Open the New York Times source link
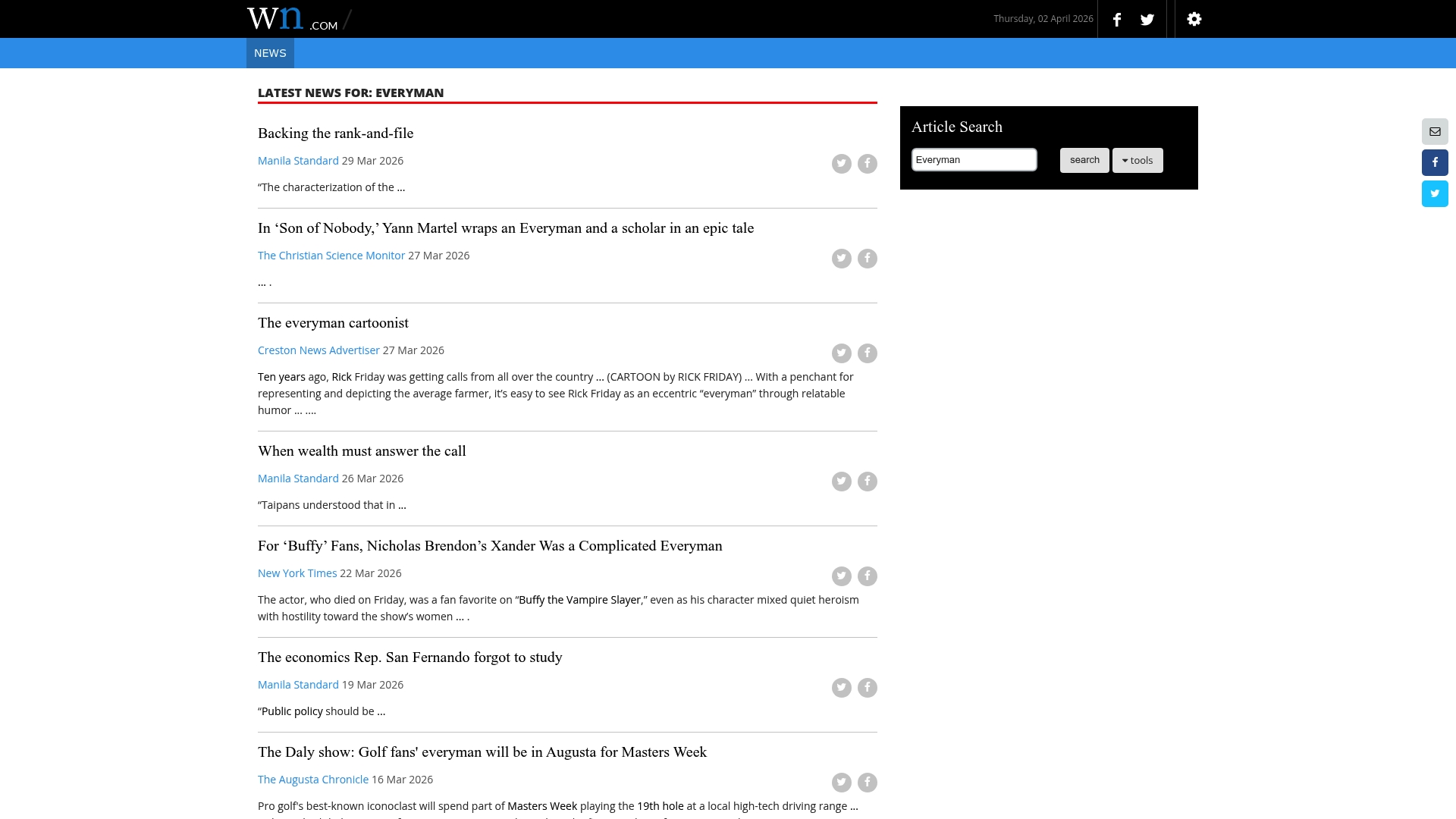Screen dimensions: 1456x819 point(297,573)
